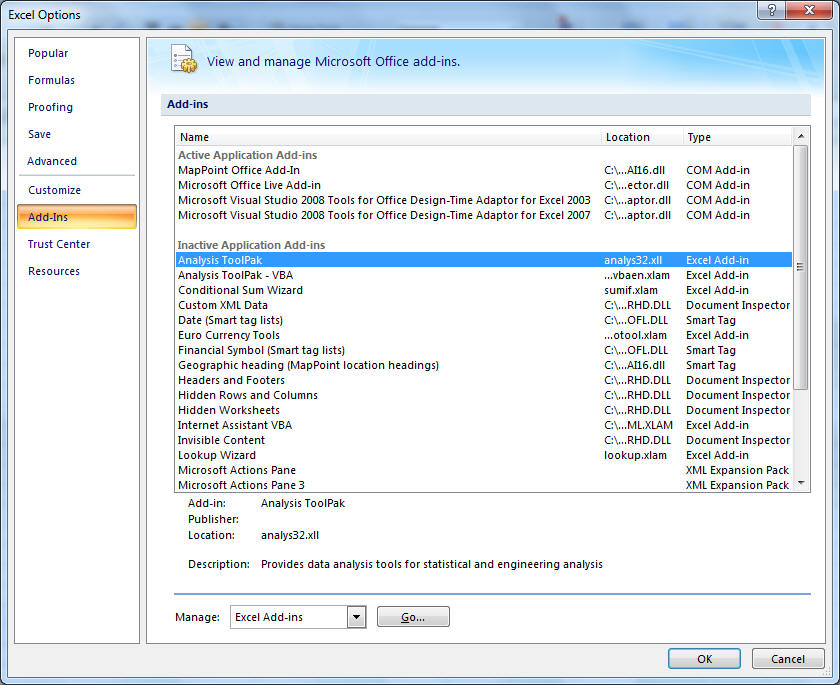840x685 pixels.
Task: Select Hidden Rows and Columns row
Action: click(x=484, y=395)
